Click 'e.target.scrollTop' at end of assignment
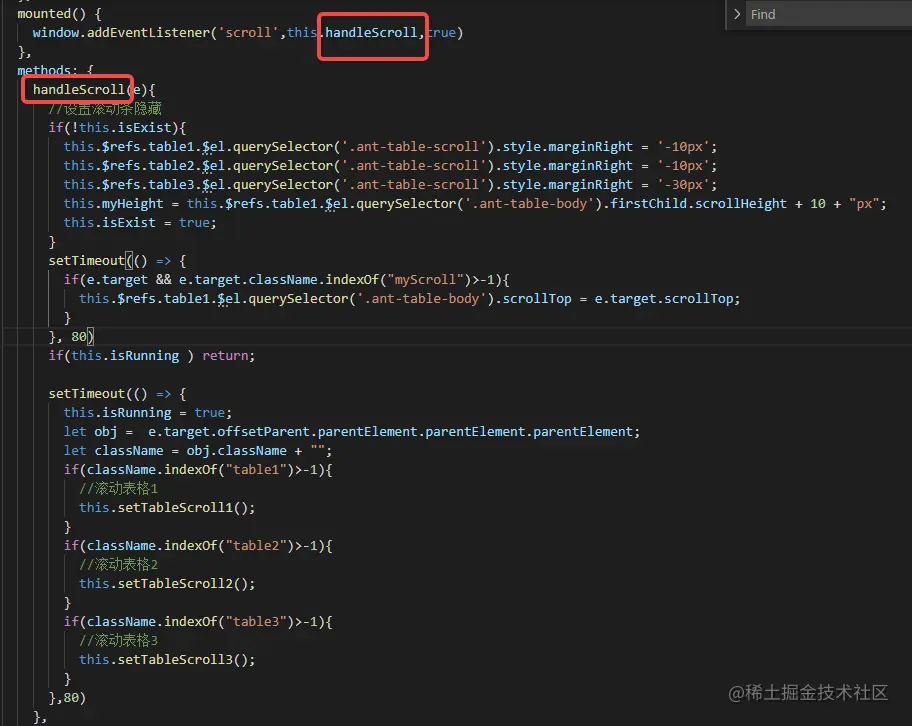 click(x=663, y=299)
